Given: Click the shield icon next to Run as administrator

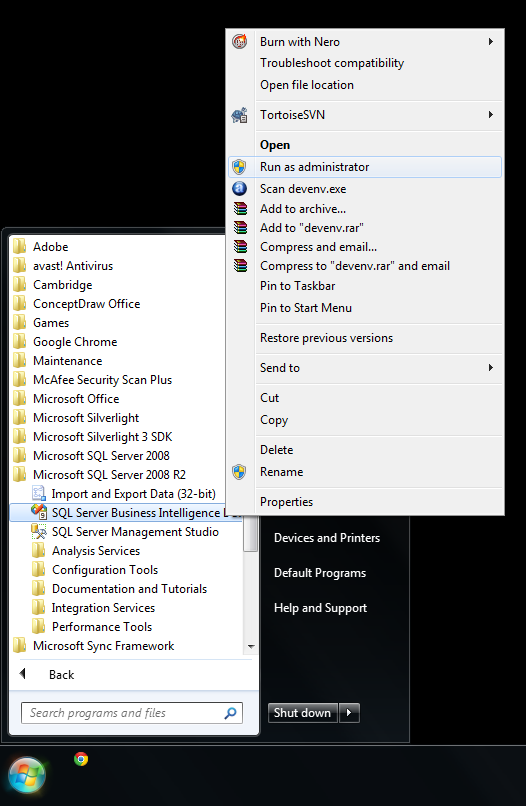Looking at the screenshot, I should coord(239,167).
